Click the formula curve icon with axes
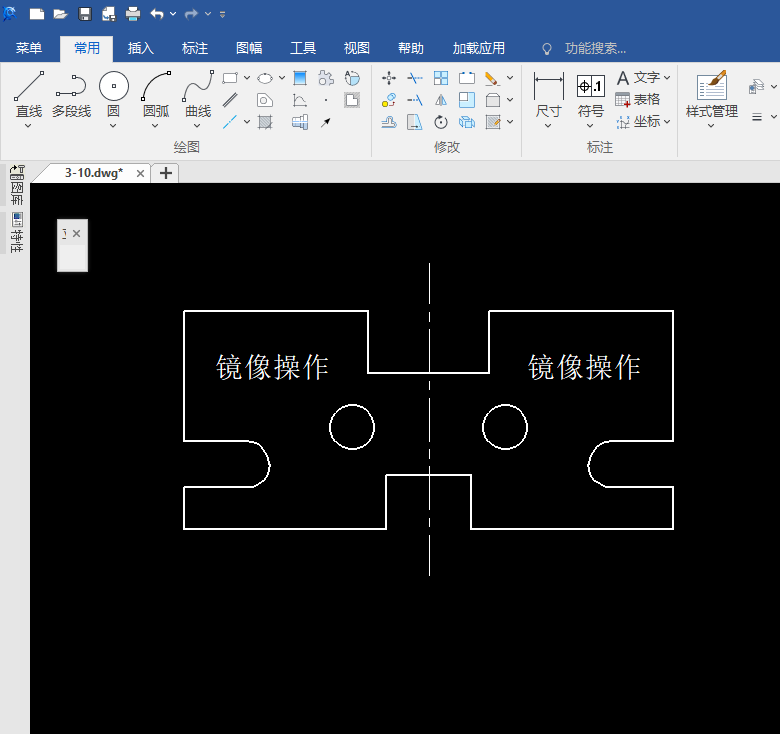This screenshot has height=734, width=780. [299, 100]
